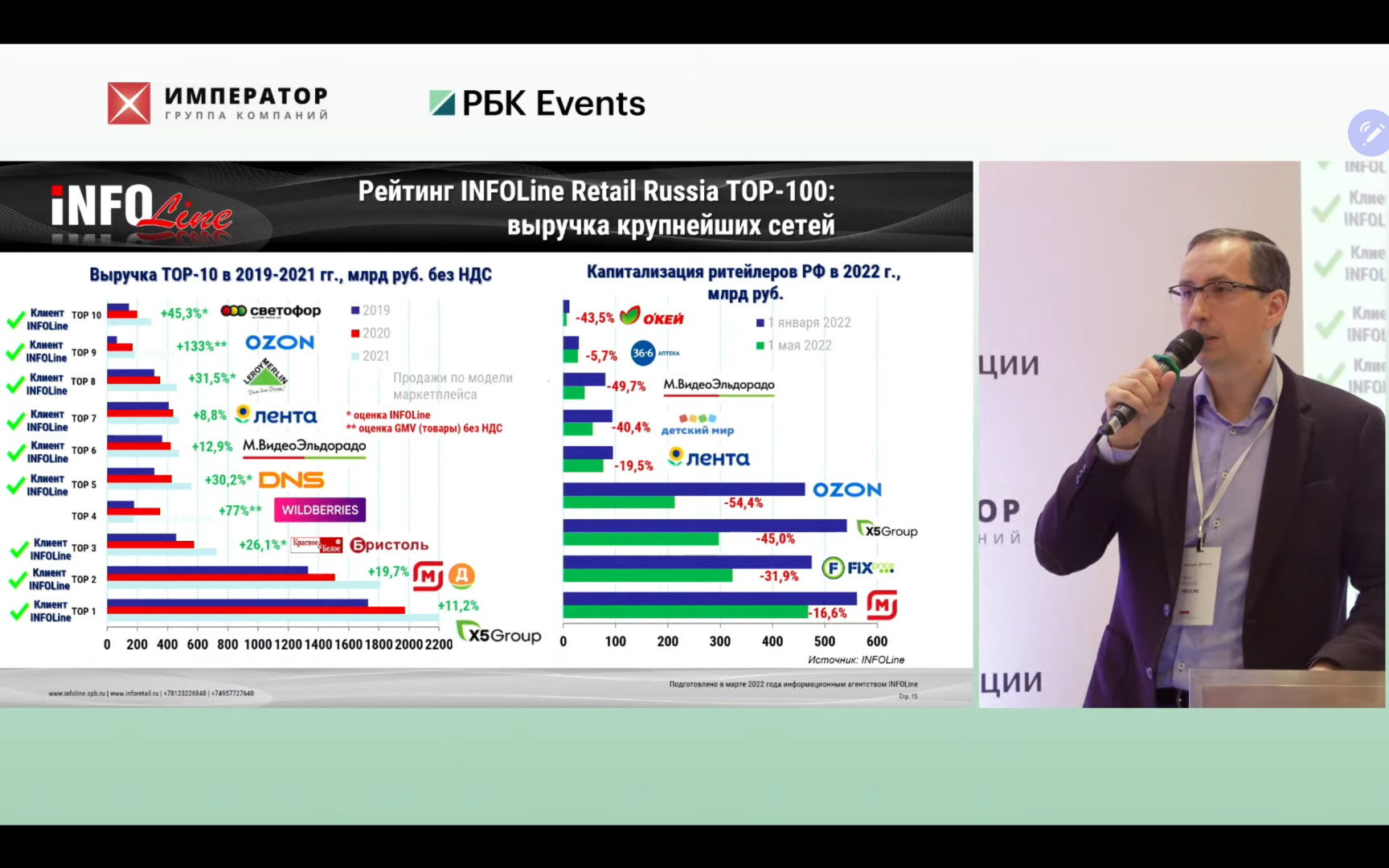Click the footer website and phone line
Screen dimensions: 1389x868
(151, 694)
